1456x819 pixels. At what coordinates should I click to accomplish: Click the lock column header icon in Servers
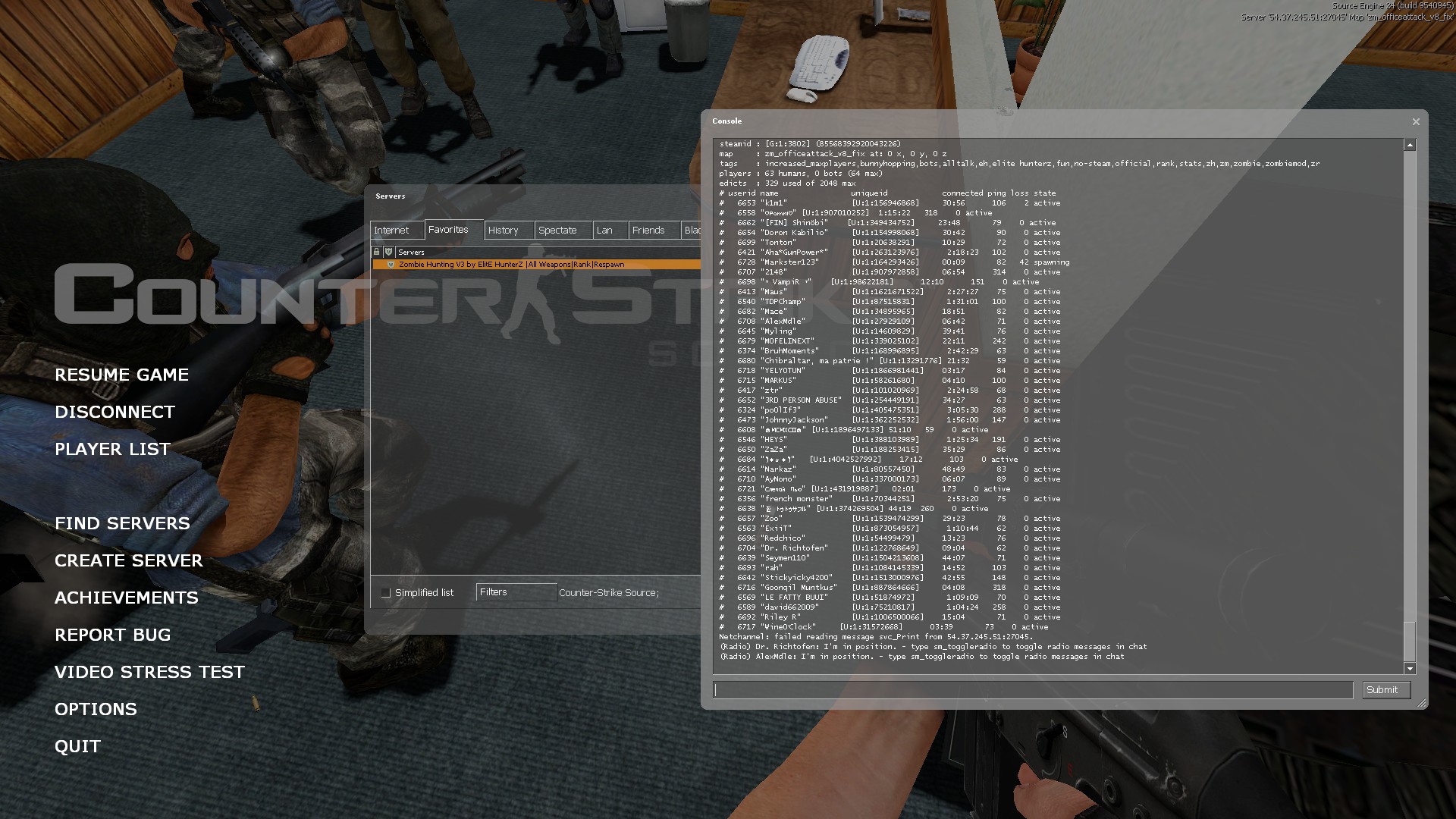click(x=376, y=252)
